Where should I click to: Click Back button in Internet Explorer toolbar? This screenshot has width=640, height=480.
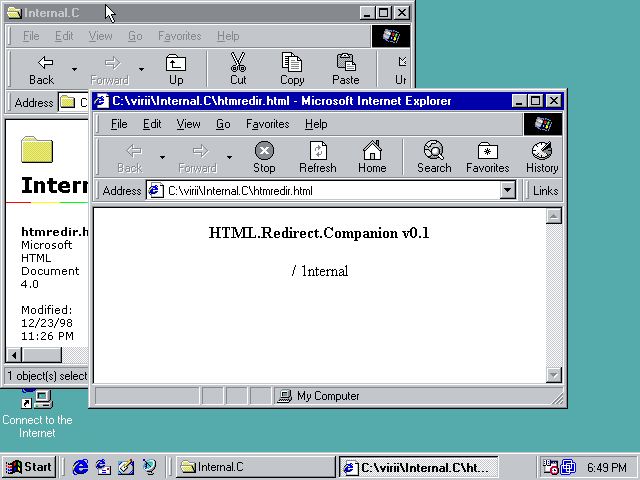[x=131, y=158]
